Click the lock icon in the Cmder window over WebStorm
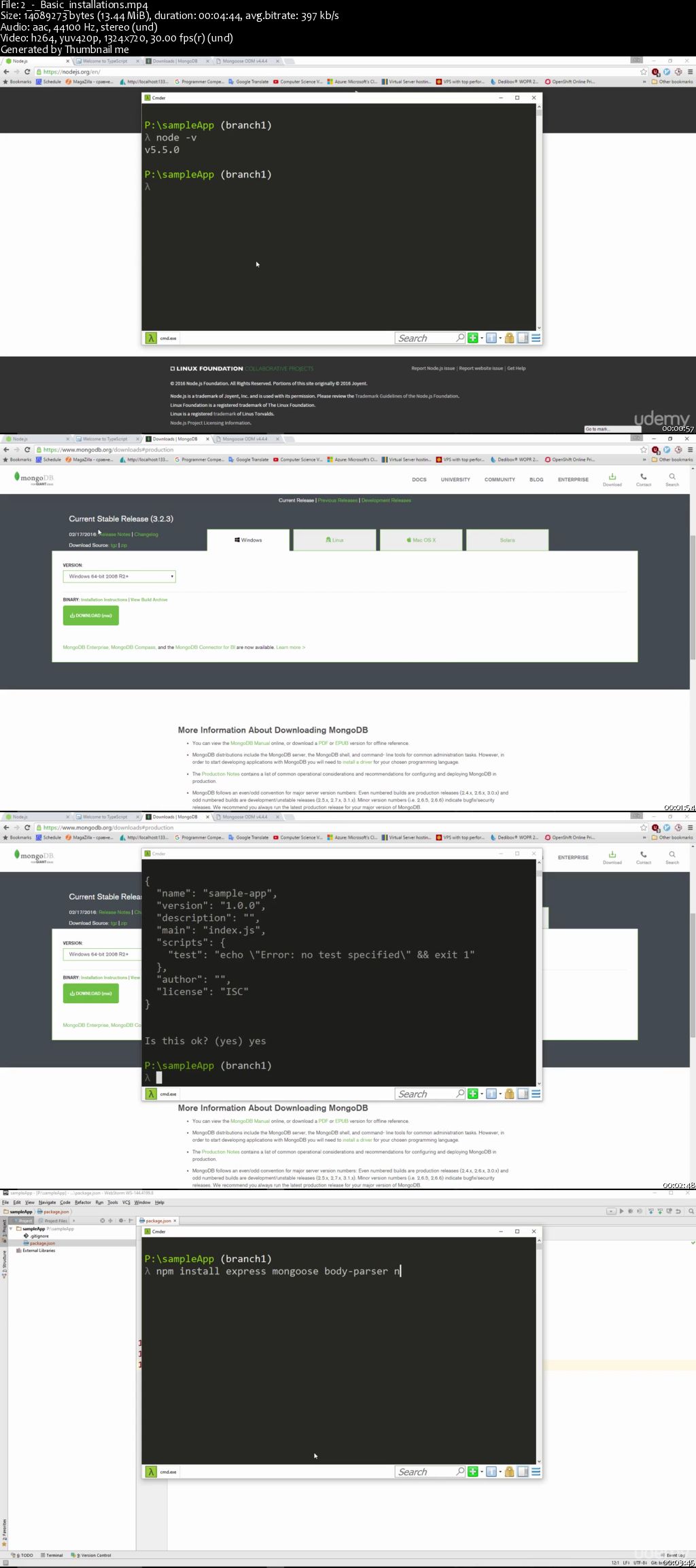This screenshot has height=1568, width=696. 509,1471
